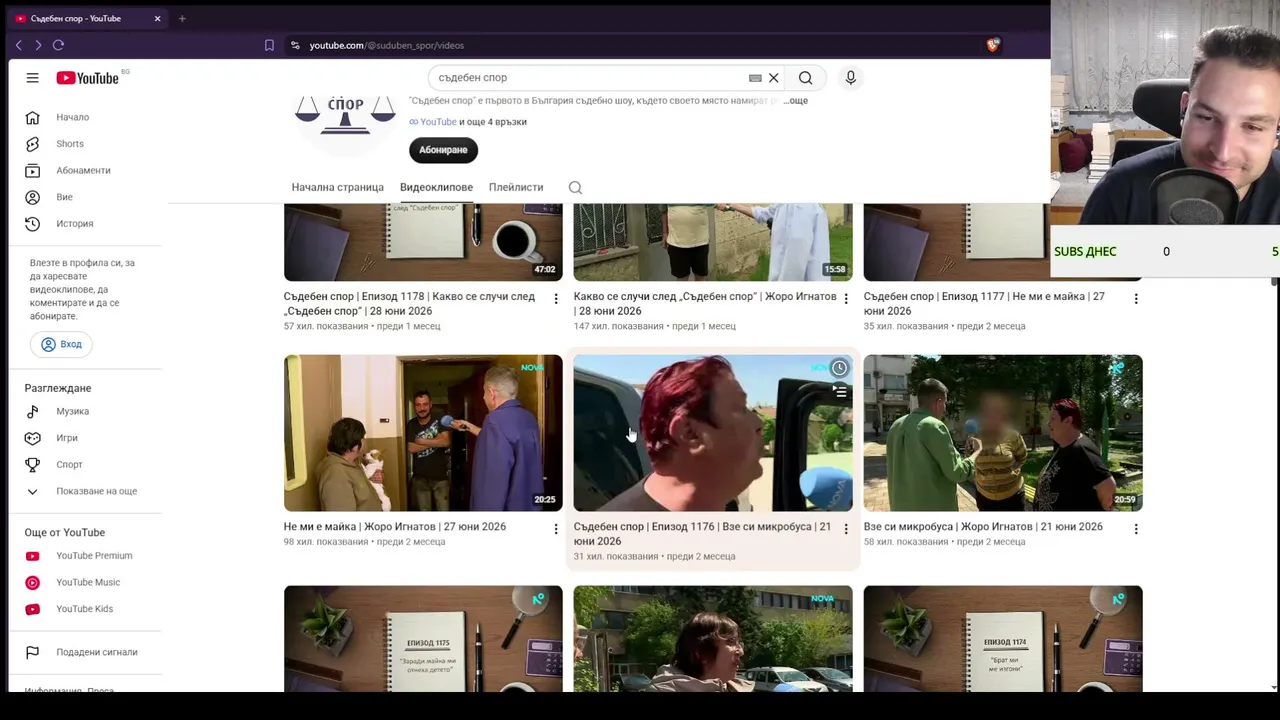Open options for Не ми е майка Жоро Игнатов
1280x720 pixels.
[x=556, y=528]
